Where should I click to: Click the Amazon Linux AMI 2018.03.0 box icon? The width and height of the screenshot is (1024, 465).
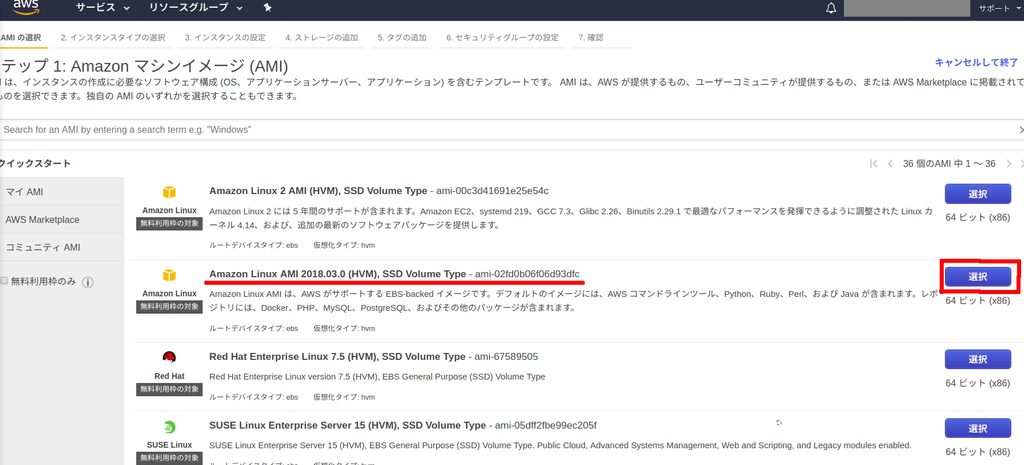pos(169,275)
